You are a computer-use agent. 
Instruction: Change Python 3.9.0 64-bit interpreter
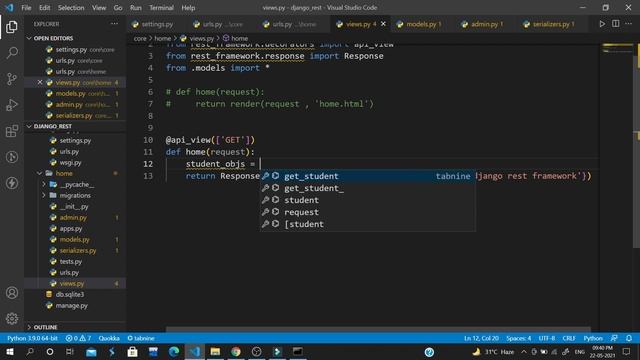[x=33, y=338]
